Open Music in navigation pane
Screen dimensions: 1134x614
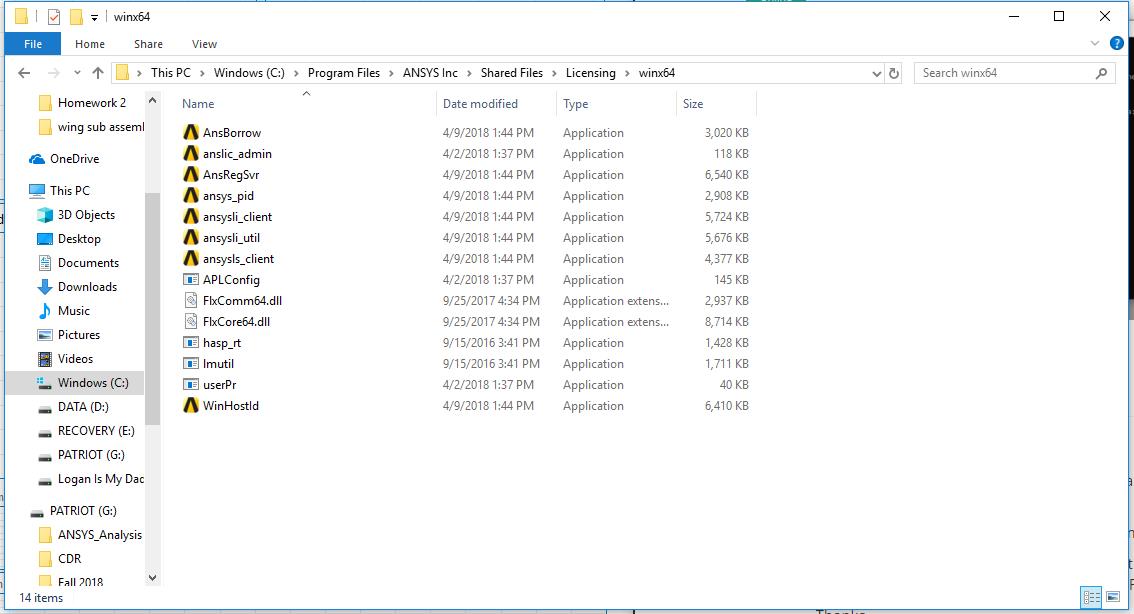(x=74, y=311)
